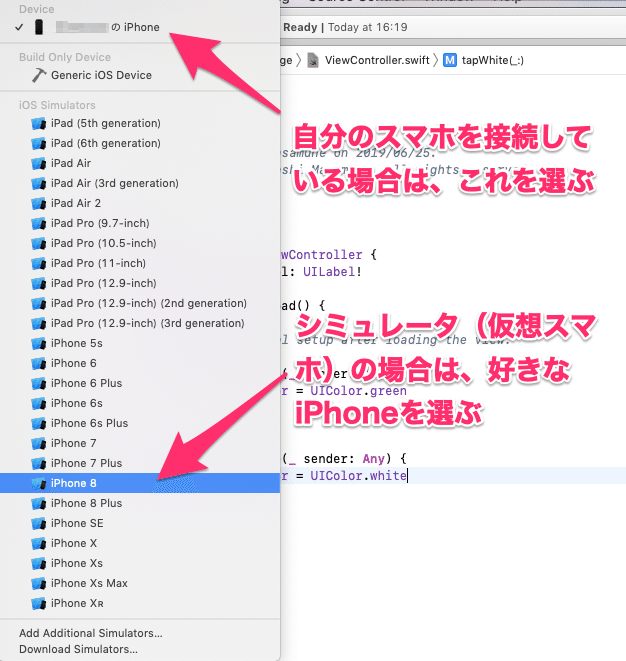
Task: Pick the iPhone Xs Max simulator
Action: click(x=140, y=583)
